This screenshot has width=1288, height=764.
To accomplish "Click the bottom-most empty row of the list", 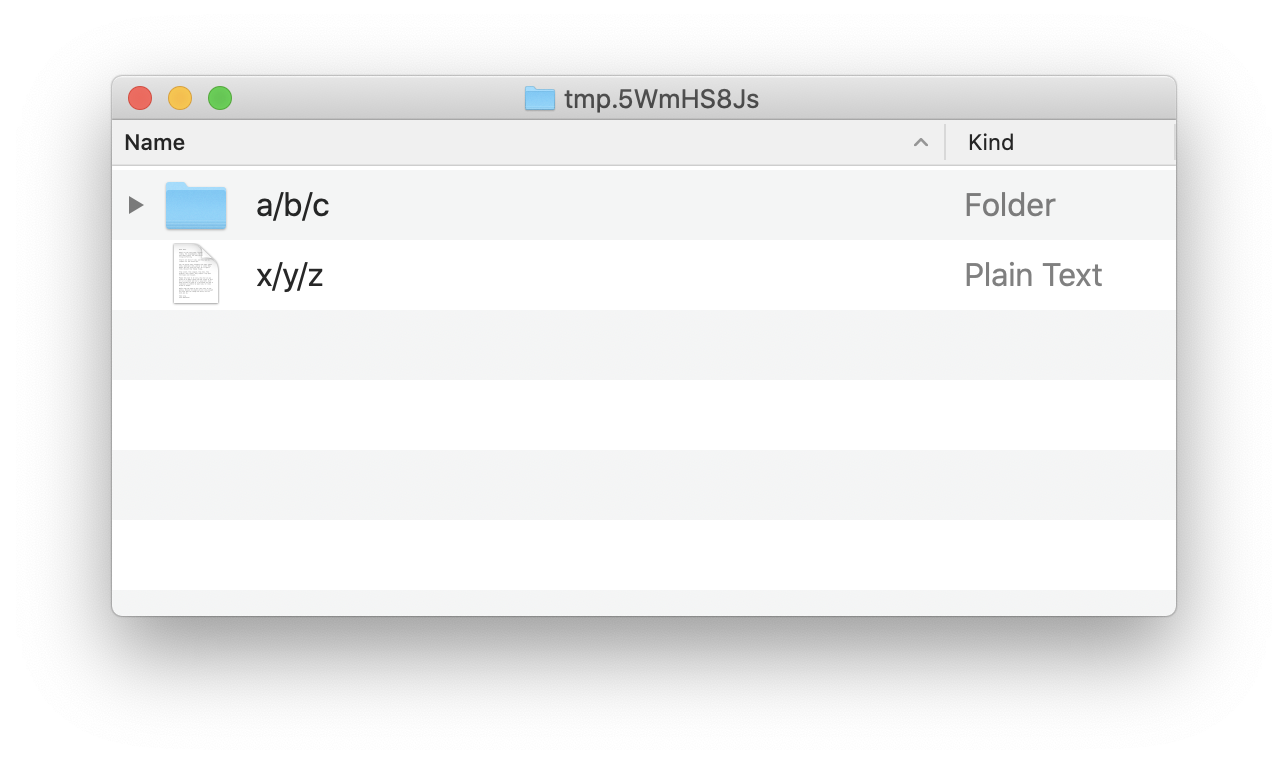I will 644,603.
